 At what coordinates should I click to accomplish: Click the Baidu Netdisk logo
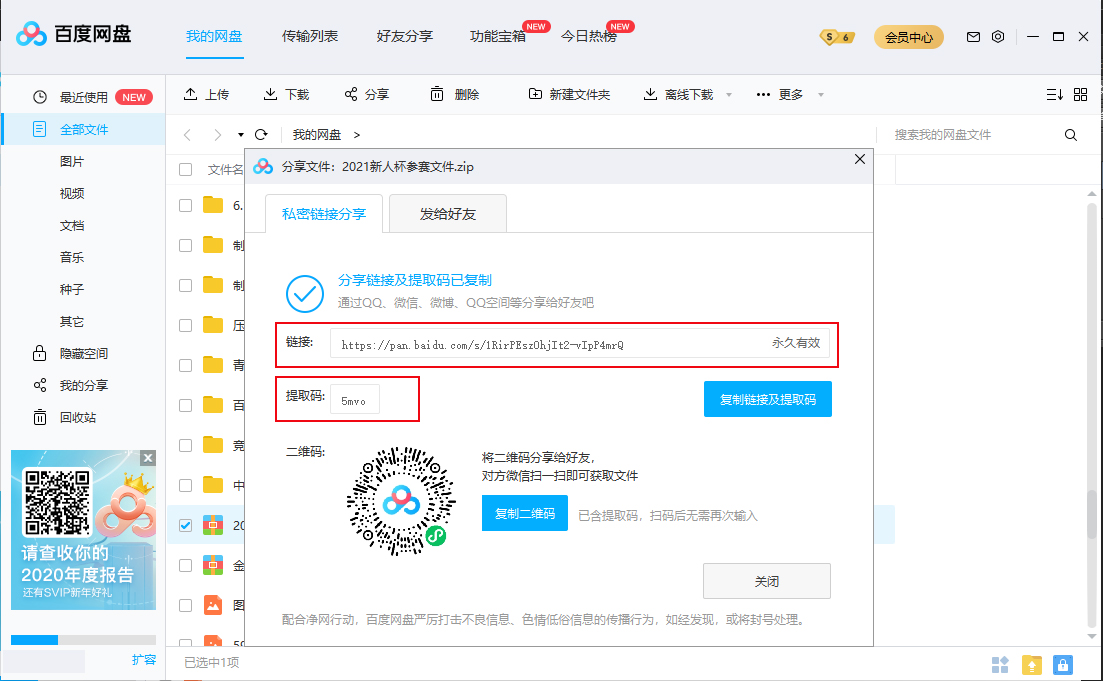(x=74, y=34)
